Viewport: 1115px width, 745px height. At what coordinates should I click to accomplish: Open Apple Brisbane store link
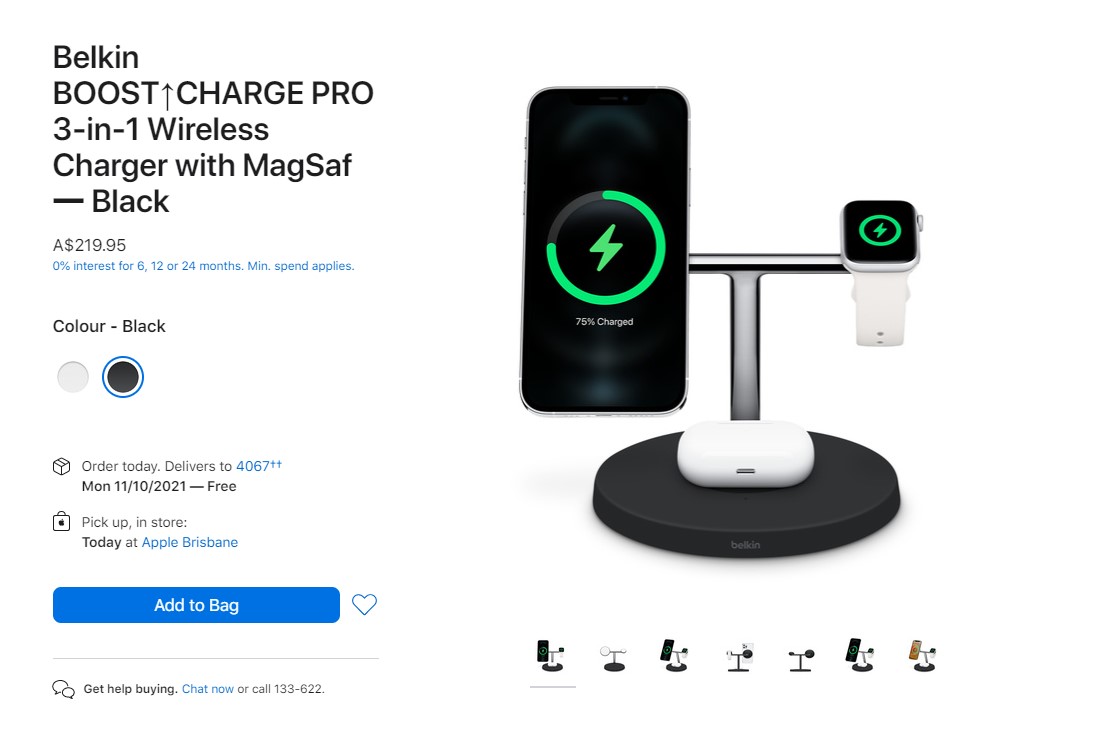pos(190,542)
